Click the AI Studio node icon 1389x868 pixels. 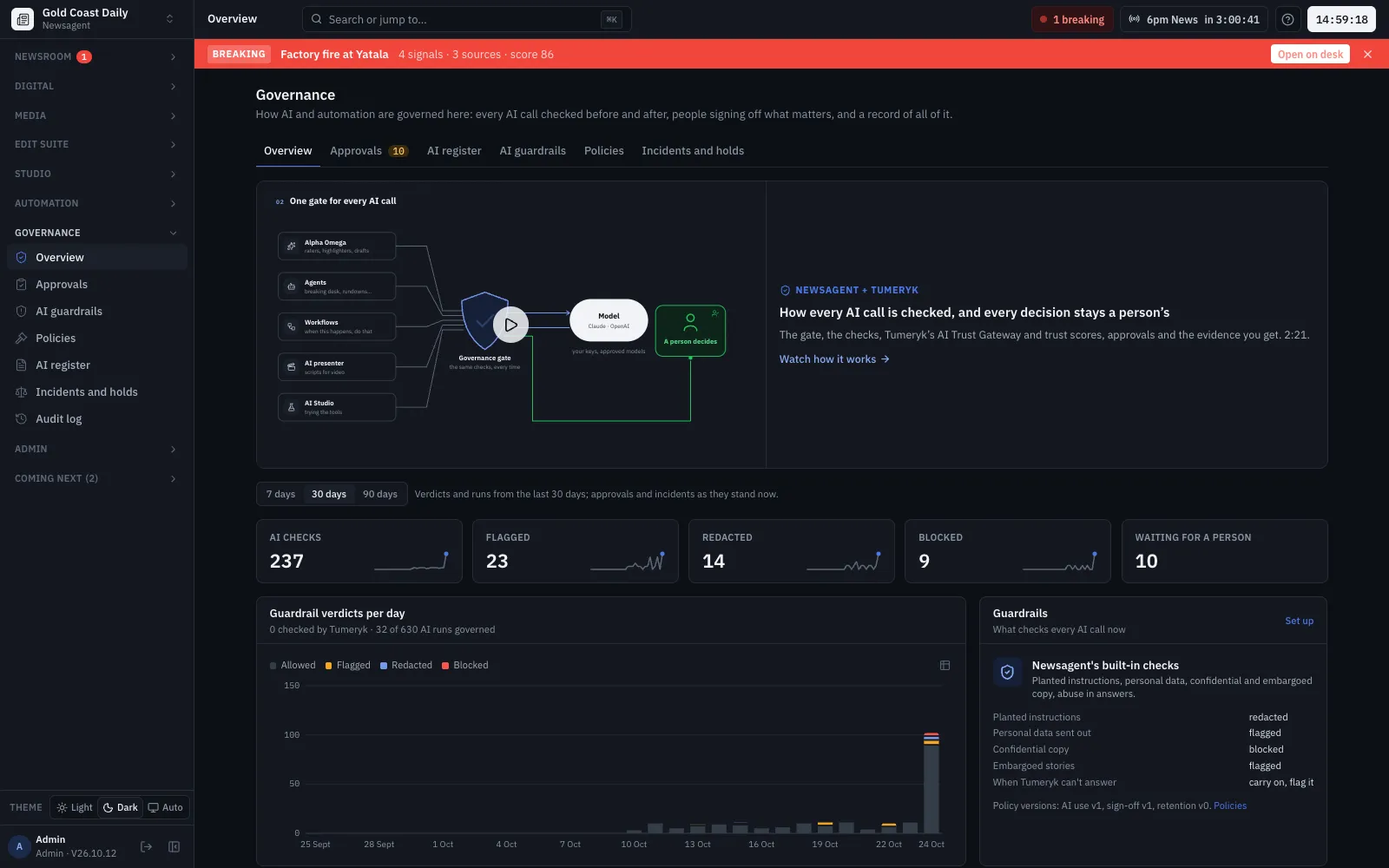[292, 407]
